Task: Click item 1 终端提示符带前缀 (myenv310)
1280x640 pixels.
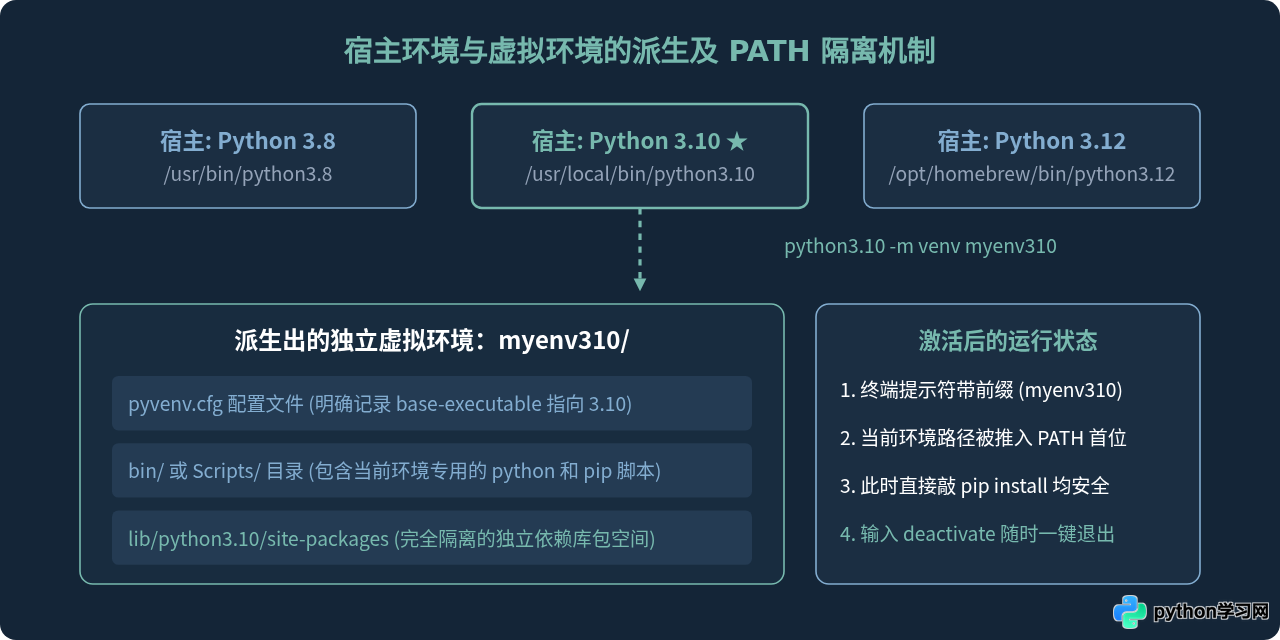Action: click(x=981, y=390)
